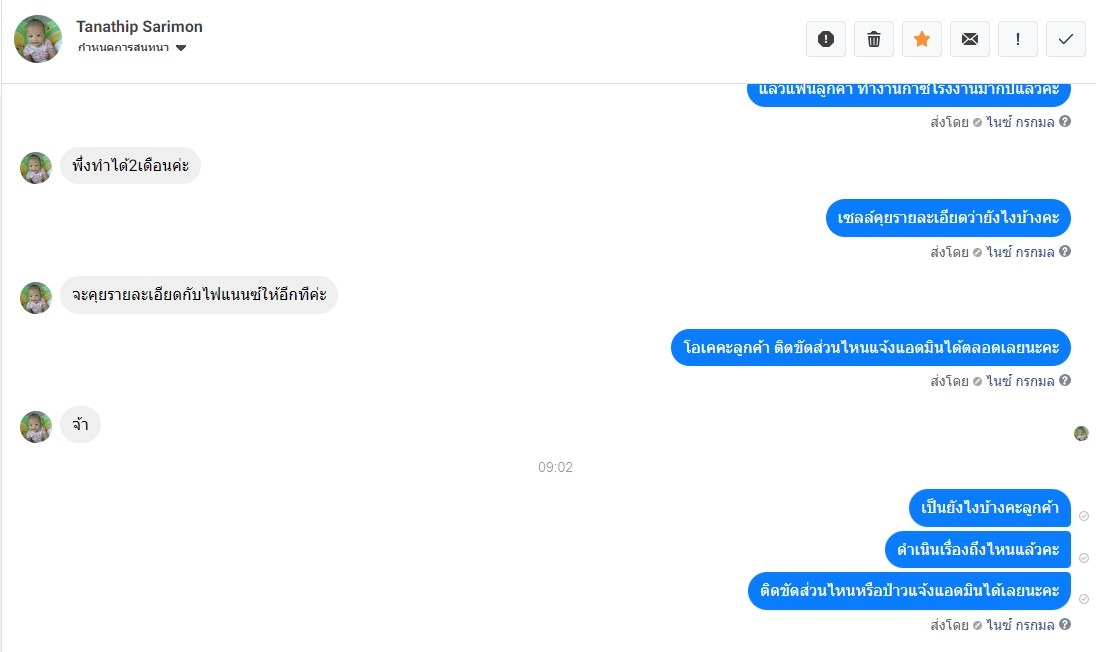Click the delivered check beside เป็นยังไงบ้างคะลูกค้า
1096x652 pixels.
click(1083, 516)
